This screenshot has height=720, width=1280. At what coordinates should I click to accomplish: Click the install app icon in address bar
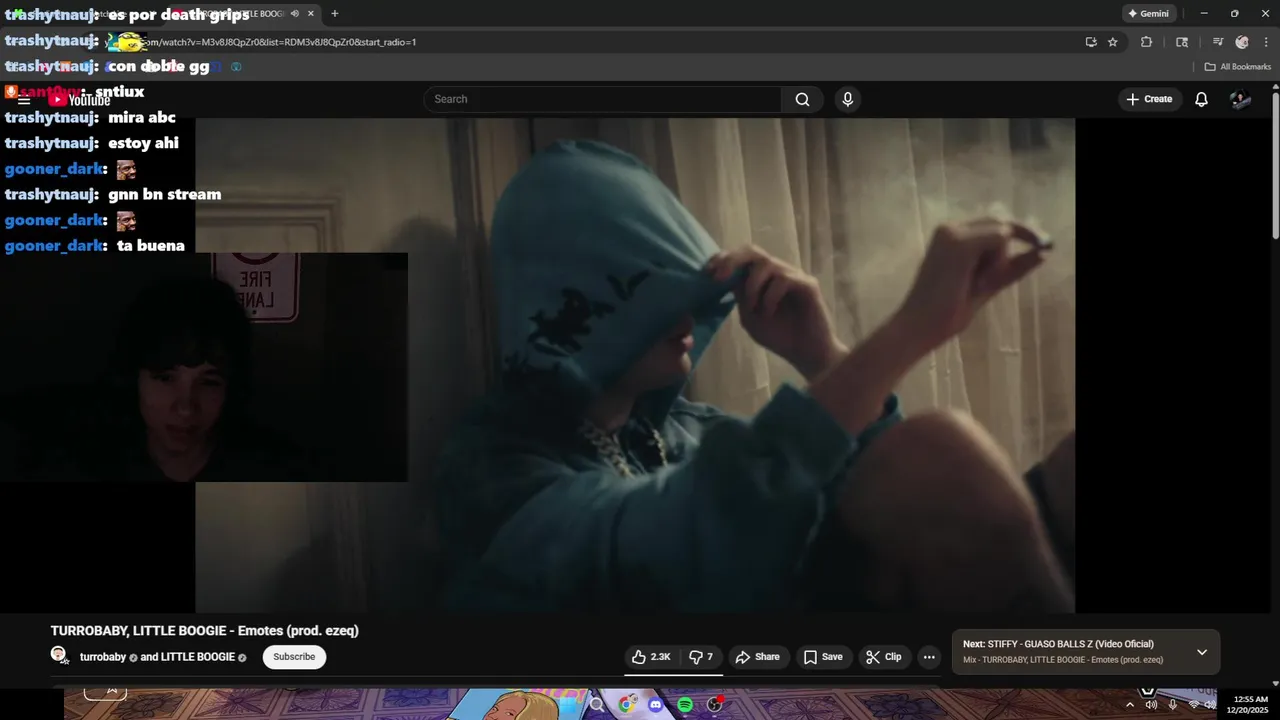tap(1091, 42)
